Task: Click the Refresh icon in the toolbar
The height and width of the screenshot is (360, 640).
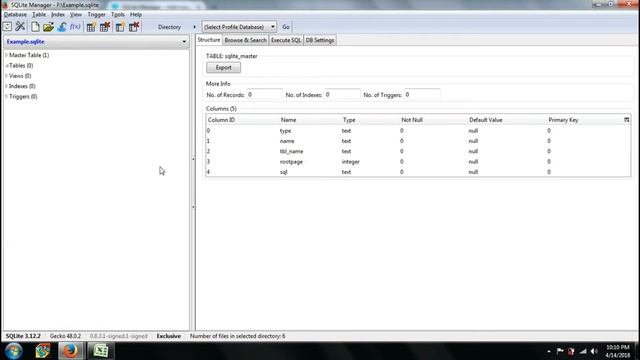Action: coord(7,27)
